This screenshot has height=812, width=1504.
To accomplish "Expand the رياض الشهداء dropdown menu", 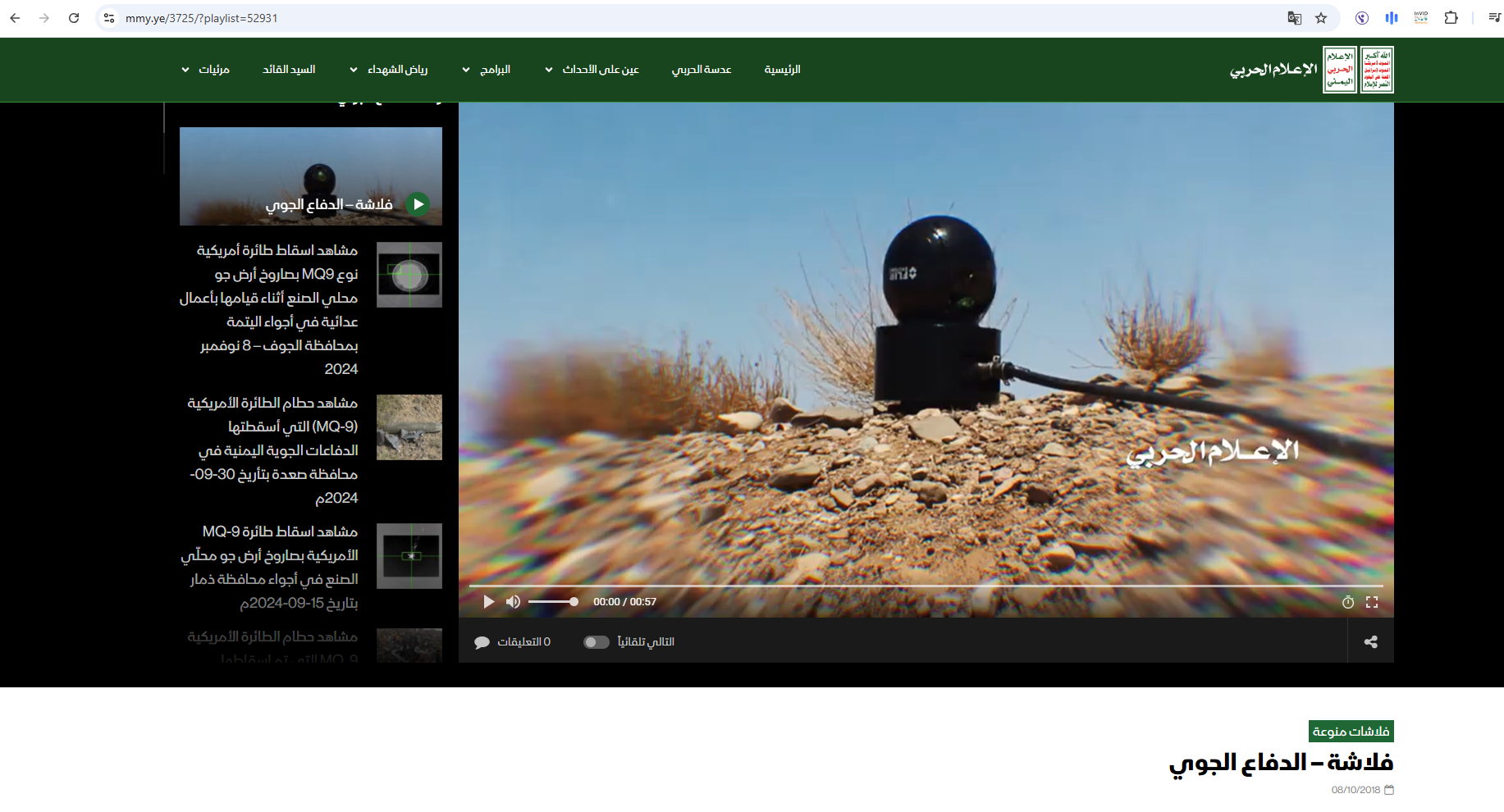I will click(x=389, y=70).
